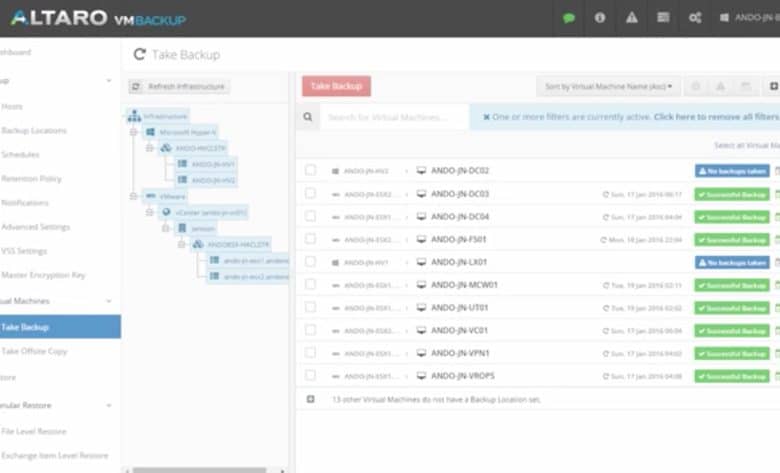Tick the checkbox for ANDO-JN-DC02

310,170
